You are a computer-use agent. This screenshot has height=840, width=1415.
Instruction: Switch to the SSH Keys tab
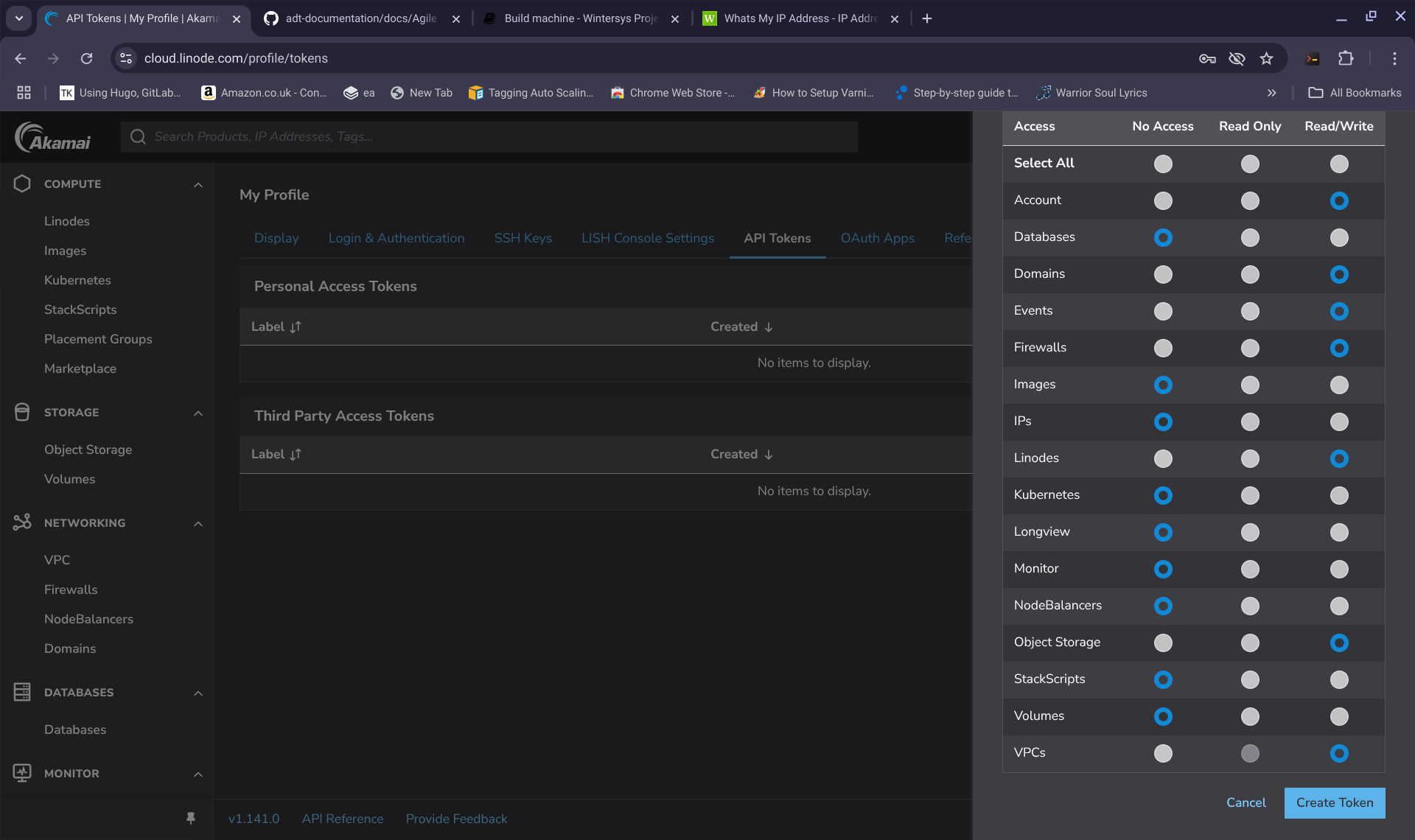pos(523,238)
